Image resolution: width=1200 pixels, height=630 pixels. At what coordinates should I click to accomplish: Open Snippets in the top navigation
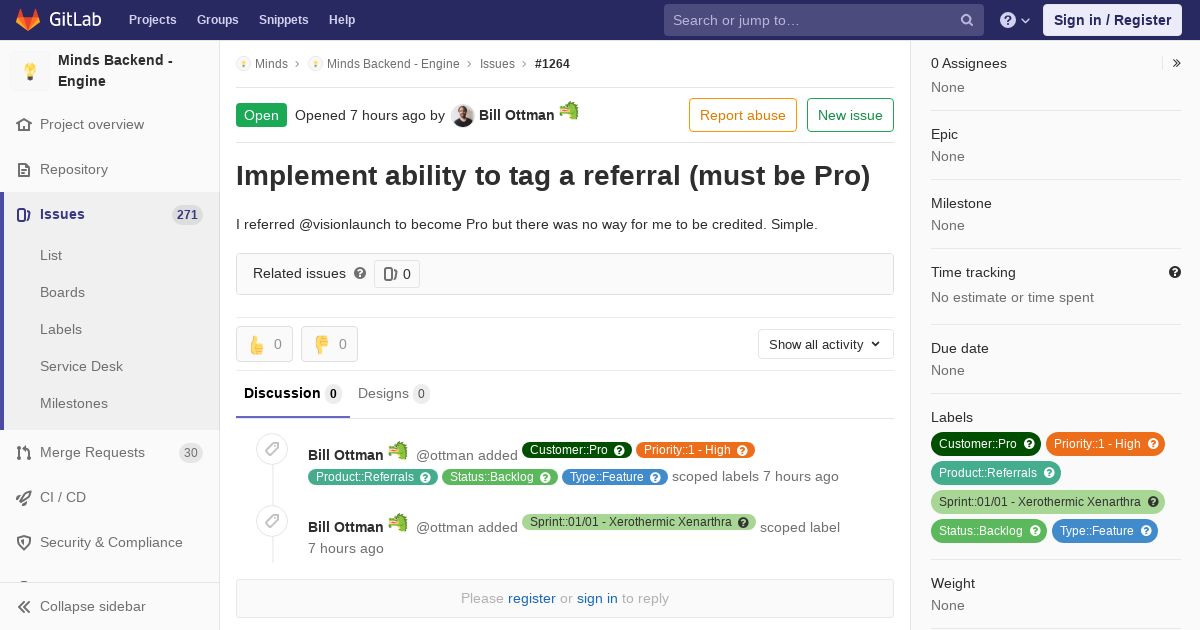284,20
